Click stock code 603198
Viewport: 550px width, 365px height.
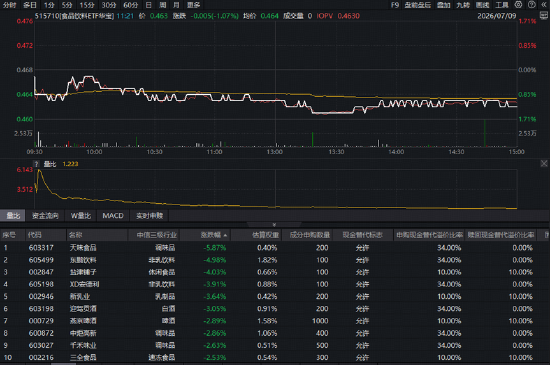click(41, 309)
